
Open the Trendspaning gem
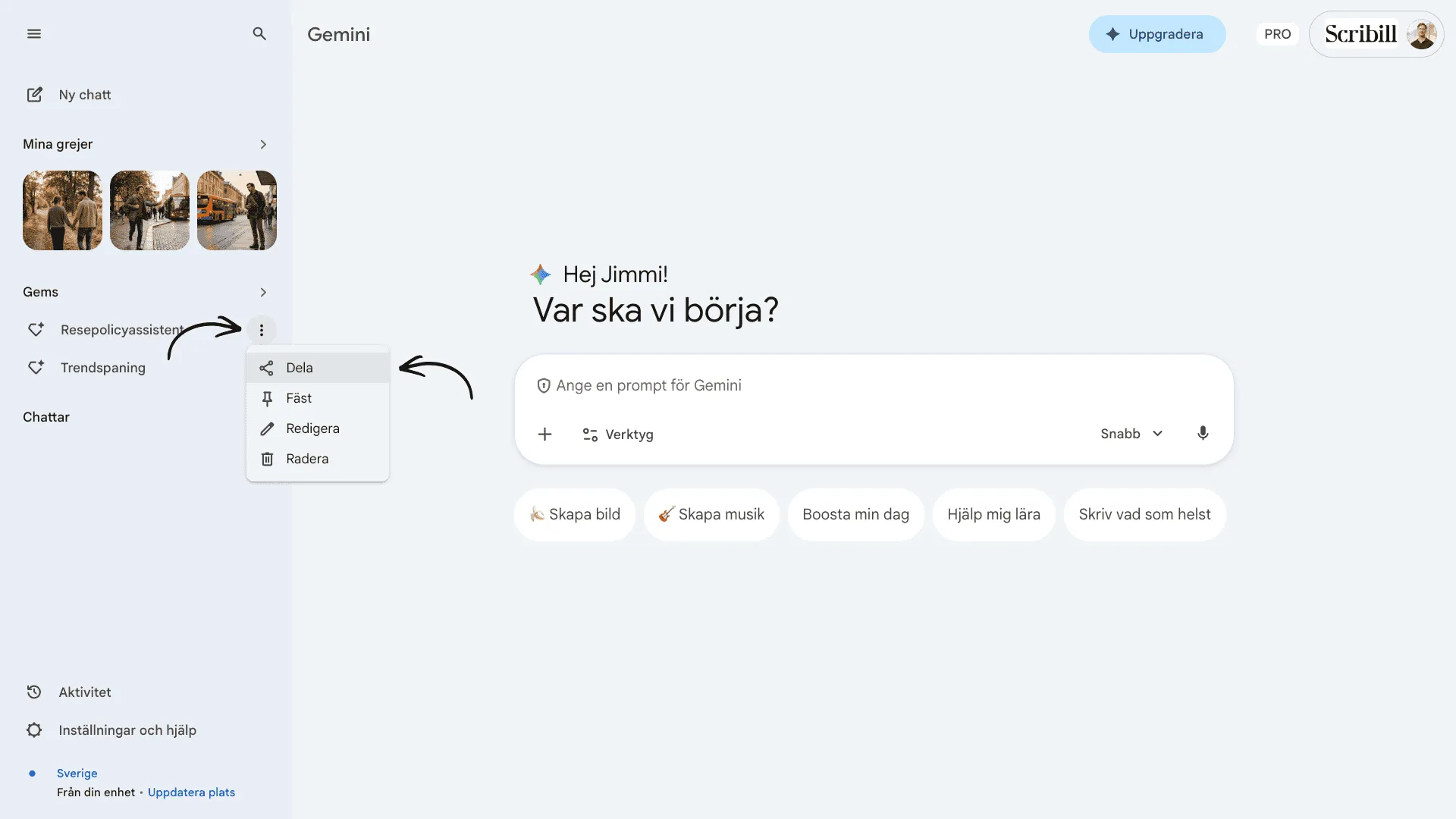103,368
